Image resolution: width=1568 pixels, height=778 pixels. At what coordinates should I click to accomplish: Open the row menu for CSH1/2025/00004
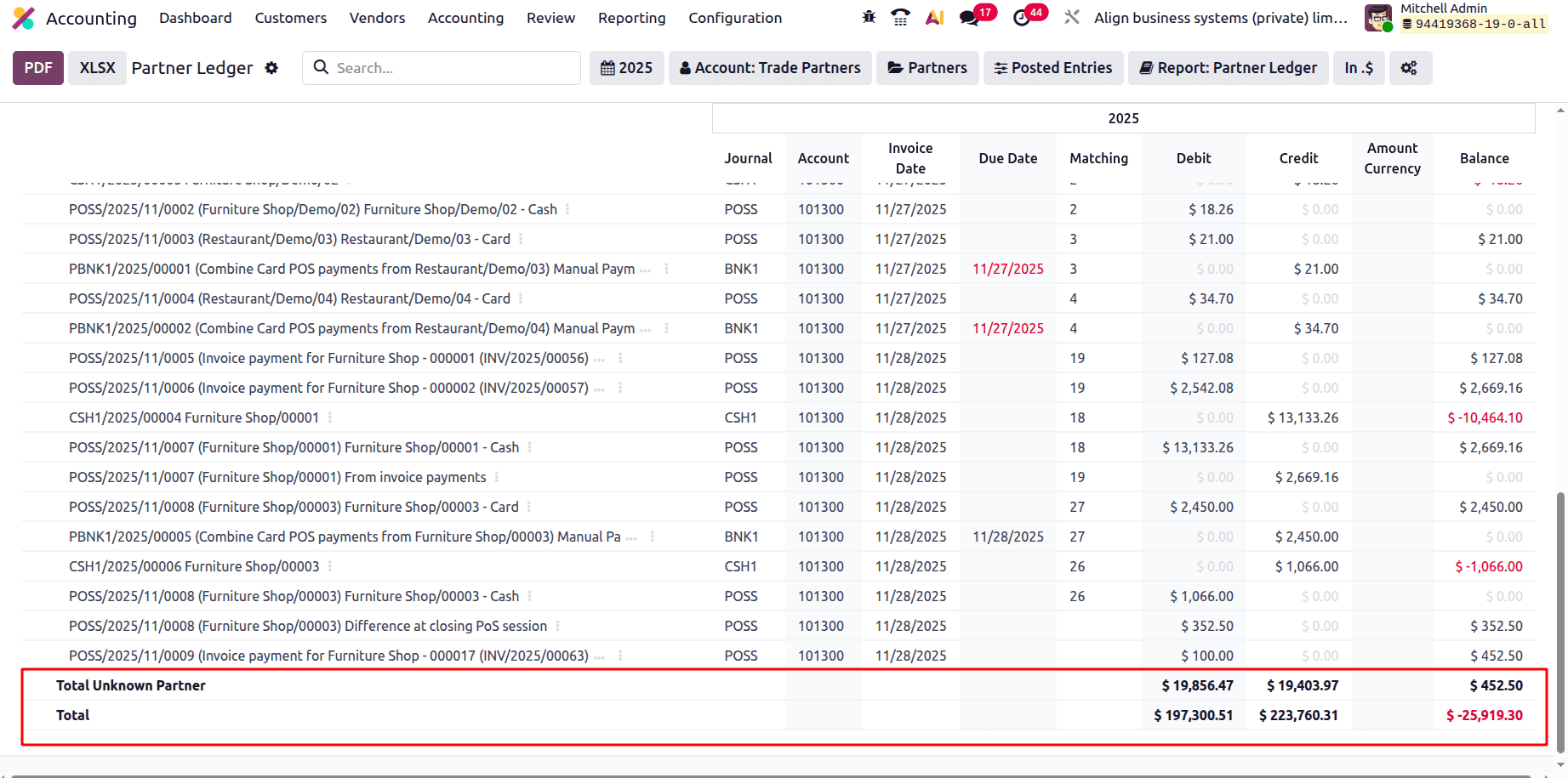(x=330, y=417)
